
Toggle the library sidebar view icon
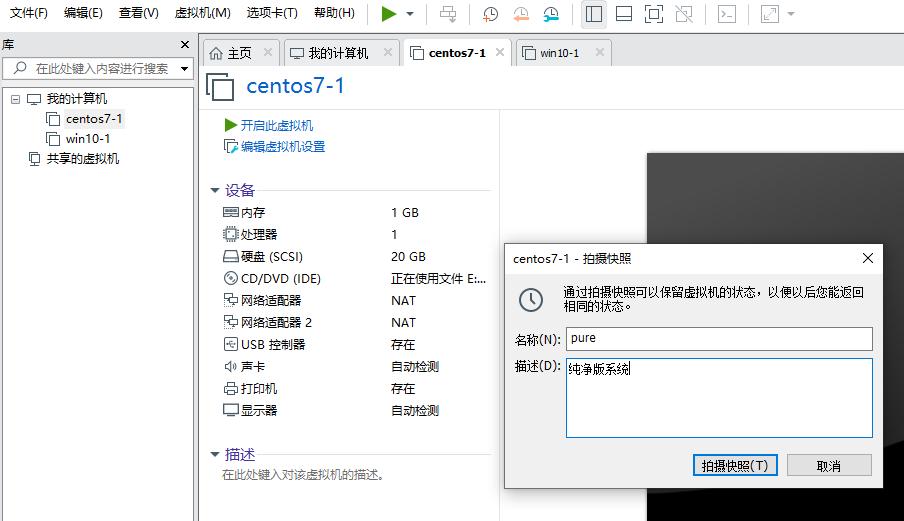(594, 14)
